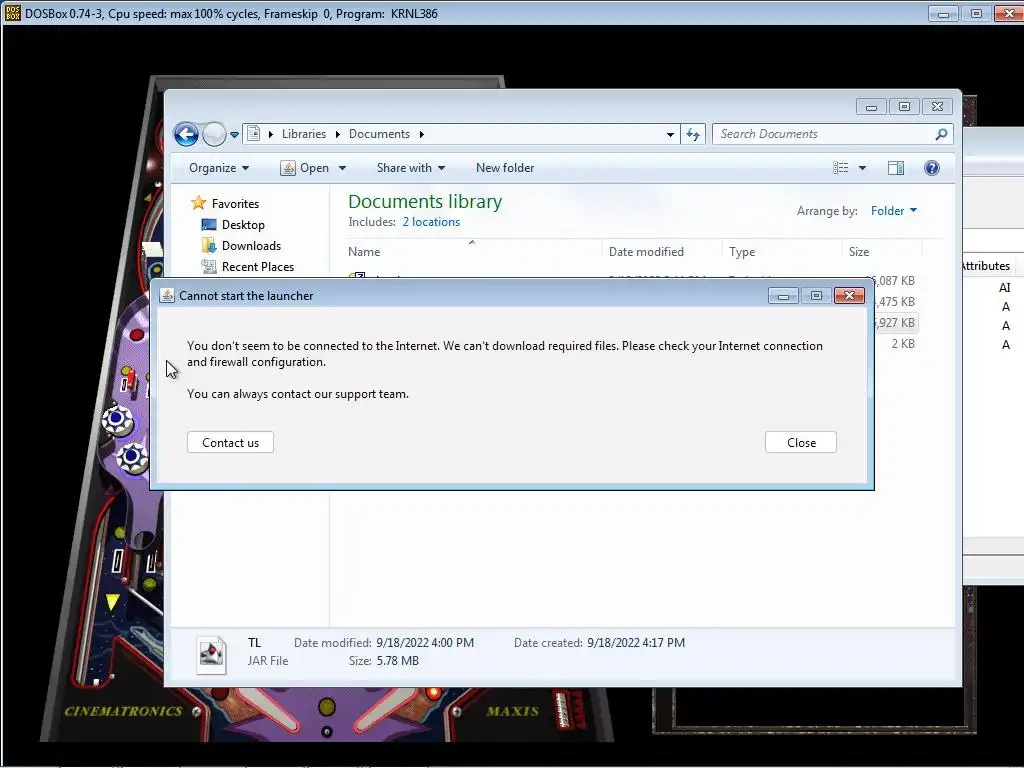Select Recent Places in navigation pane
1024x768 pixels.
pyautogui.click(x=258, y=266)
